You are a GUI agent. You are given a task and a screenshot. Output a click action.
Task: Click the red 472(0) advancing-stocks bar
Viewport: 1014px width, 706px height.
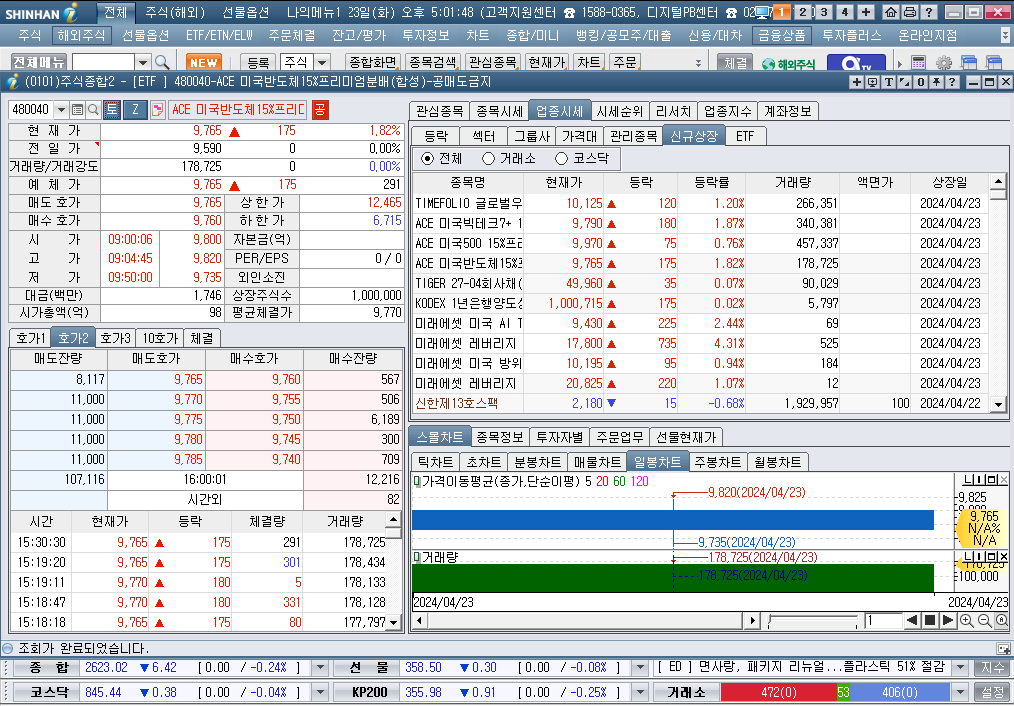pos(779,692)
